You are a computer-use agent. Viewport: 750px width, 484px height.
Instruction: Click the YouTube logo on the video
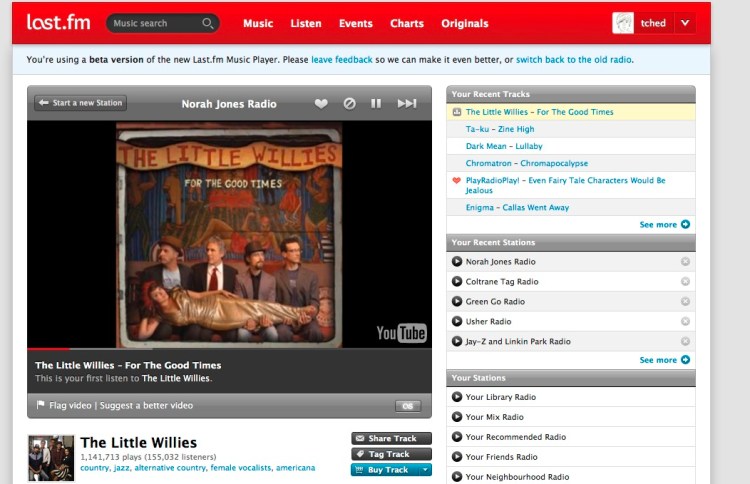[401, 333]
